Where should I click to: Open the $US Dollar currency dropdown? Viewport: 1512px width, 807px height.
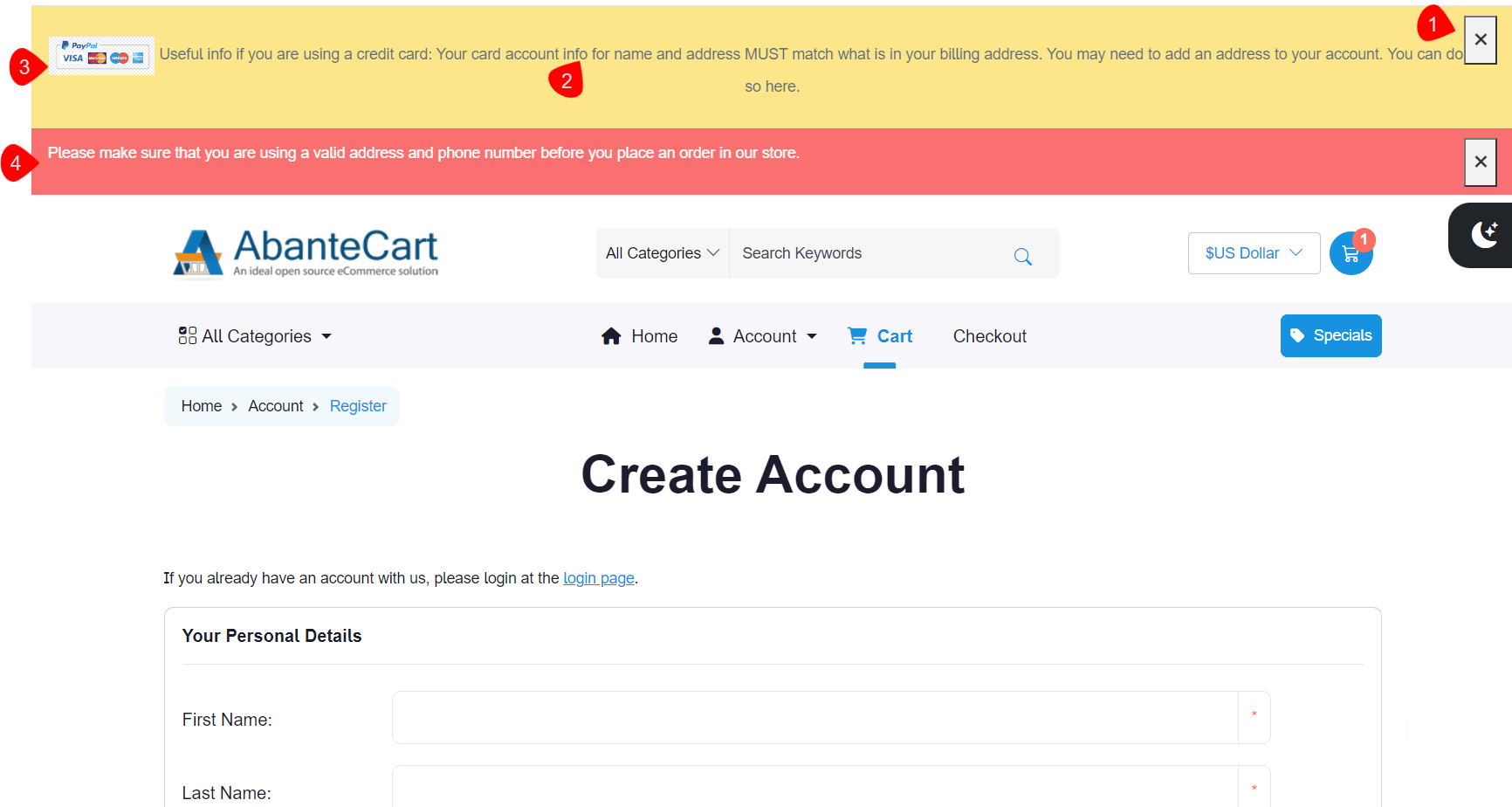point(1253,253)
